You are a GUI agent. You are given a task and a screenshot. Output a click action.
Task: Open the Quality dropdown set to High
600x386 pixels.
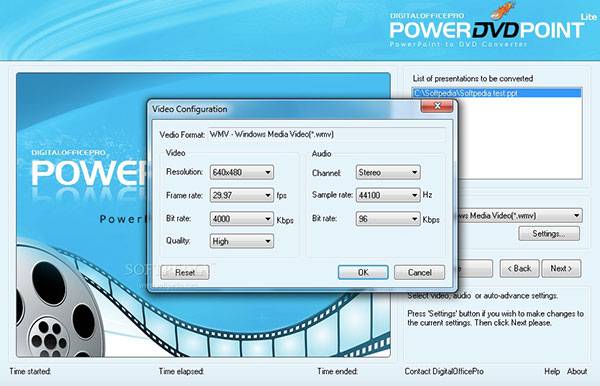[x=241, y=241]
